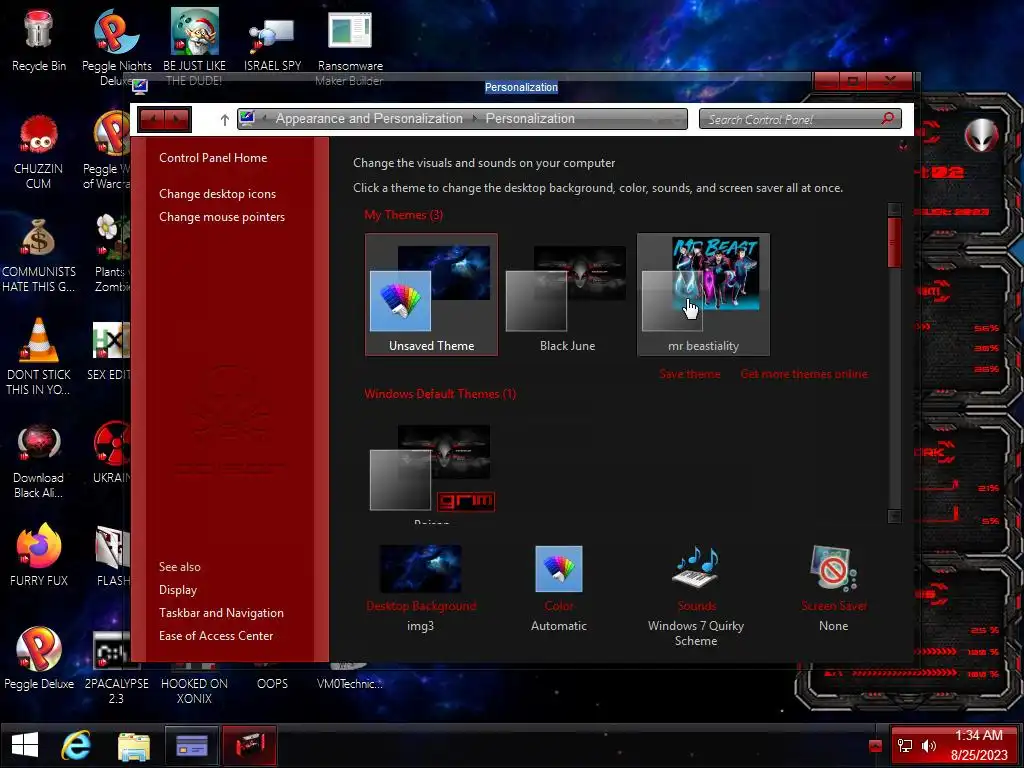Click the Search Control Panel field
Screen dimensions: 1024x768
800,119
